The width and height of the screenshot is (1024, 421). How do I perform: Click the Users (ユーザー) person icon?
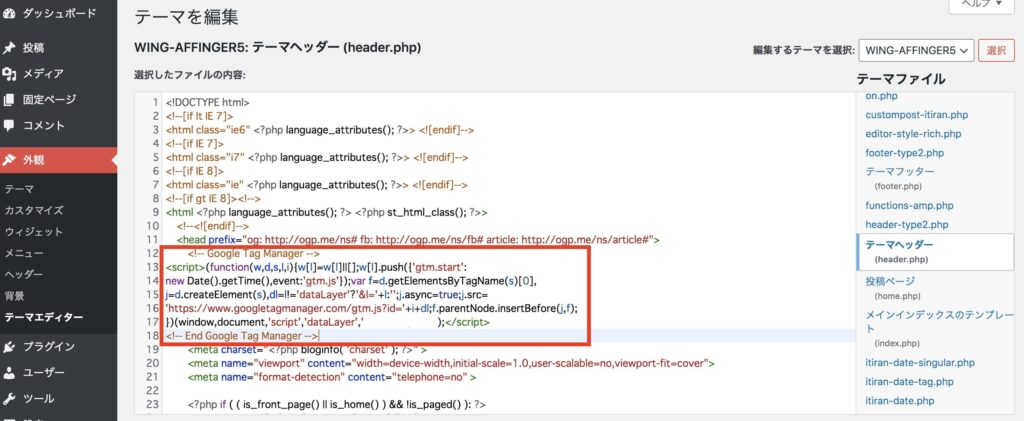coord(9,373)
